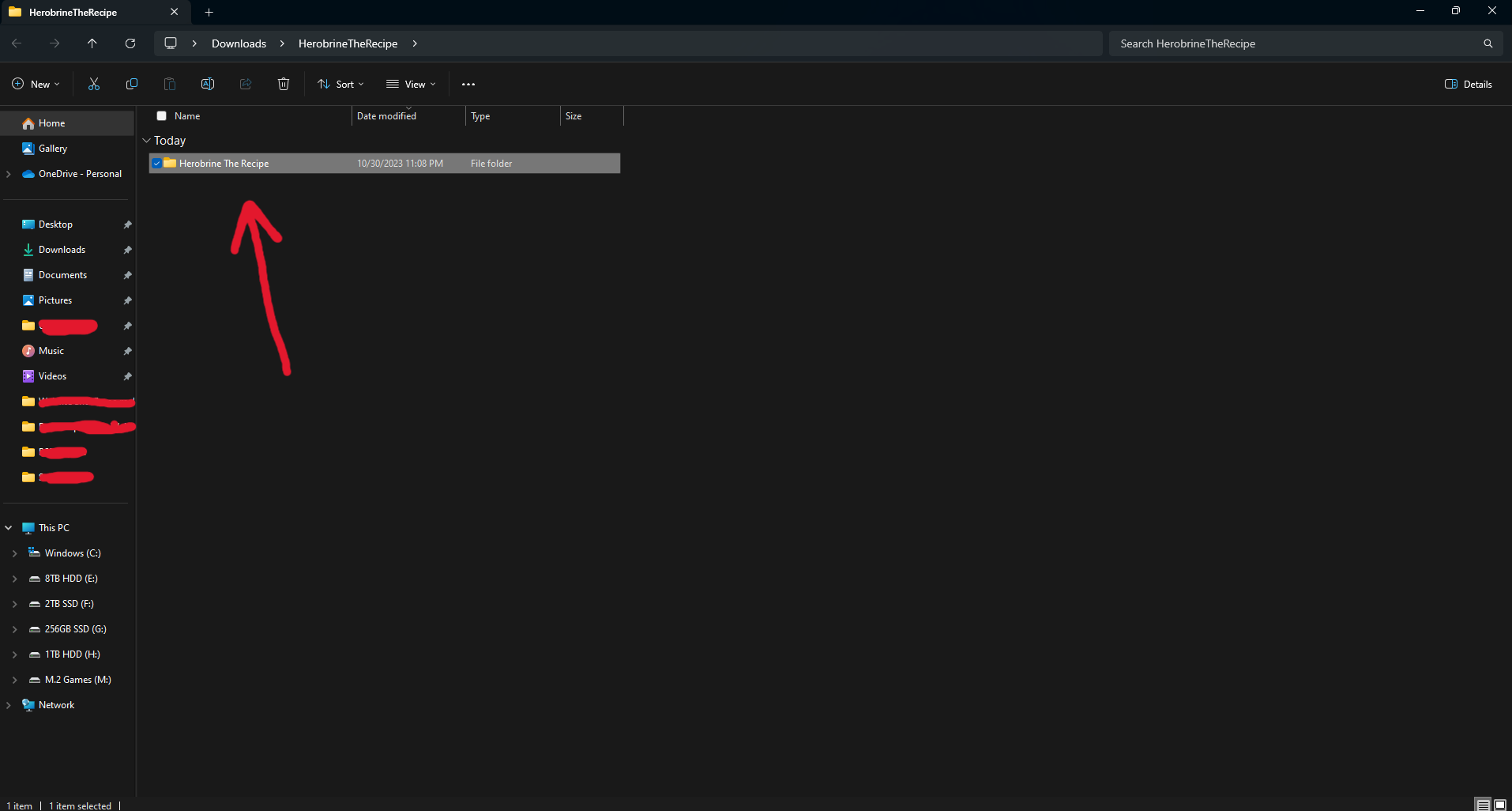1512x811 pixels.
Task: Expand the Windows (C:) drive tree
Action: click(x=15, y=553)
